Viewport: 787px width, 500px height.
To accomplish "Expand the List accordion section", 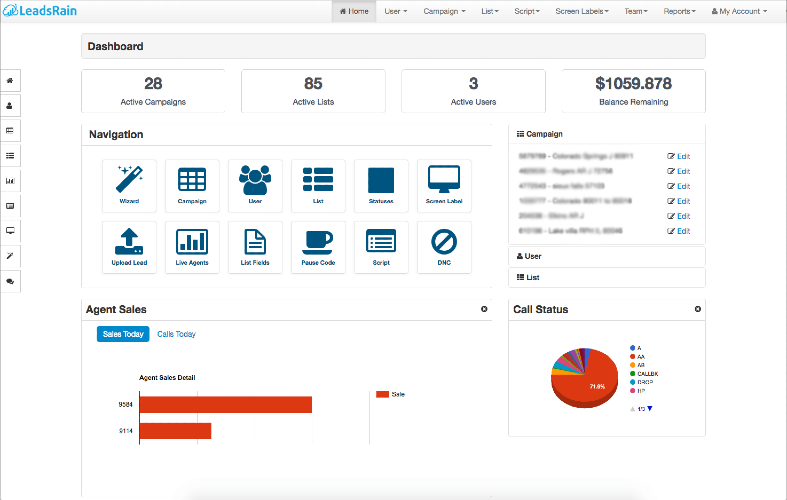I will point(607,277).
